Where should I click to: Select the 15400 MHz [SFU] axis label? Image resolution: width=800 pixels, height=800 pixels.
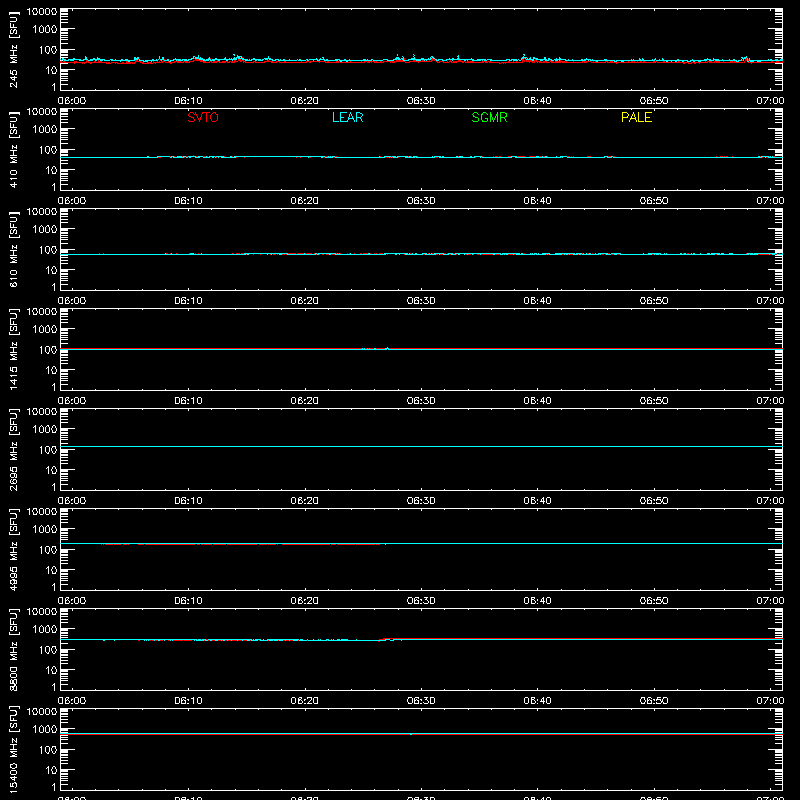pyautogui.click(x=13, y=749)
